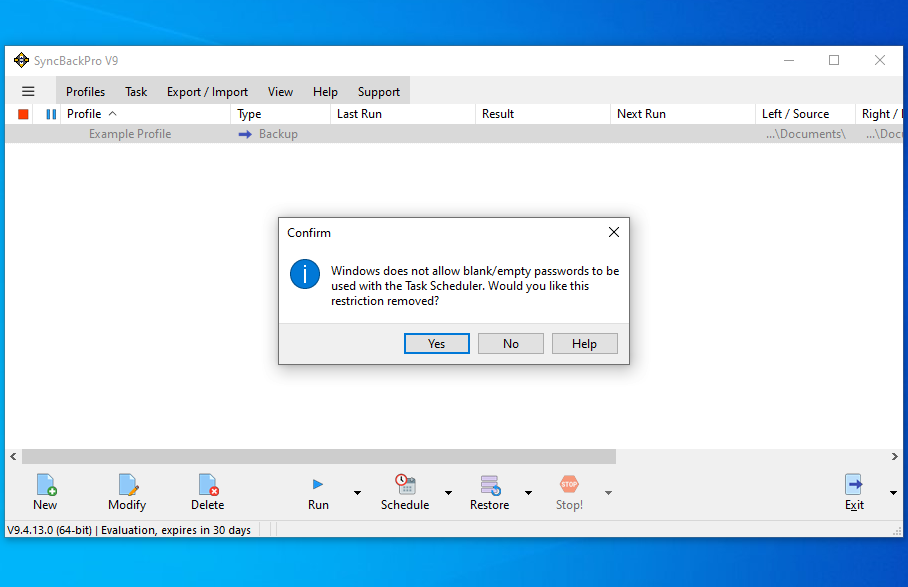Click the Exit icon

coord(854,485)
